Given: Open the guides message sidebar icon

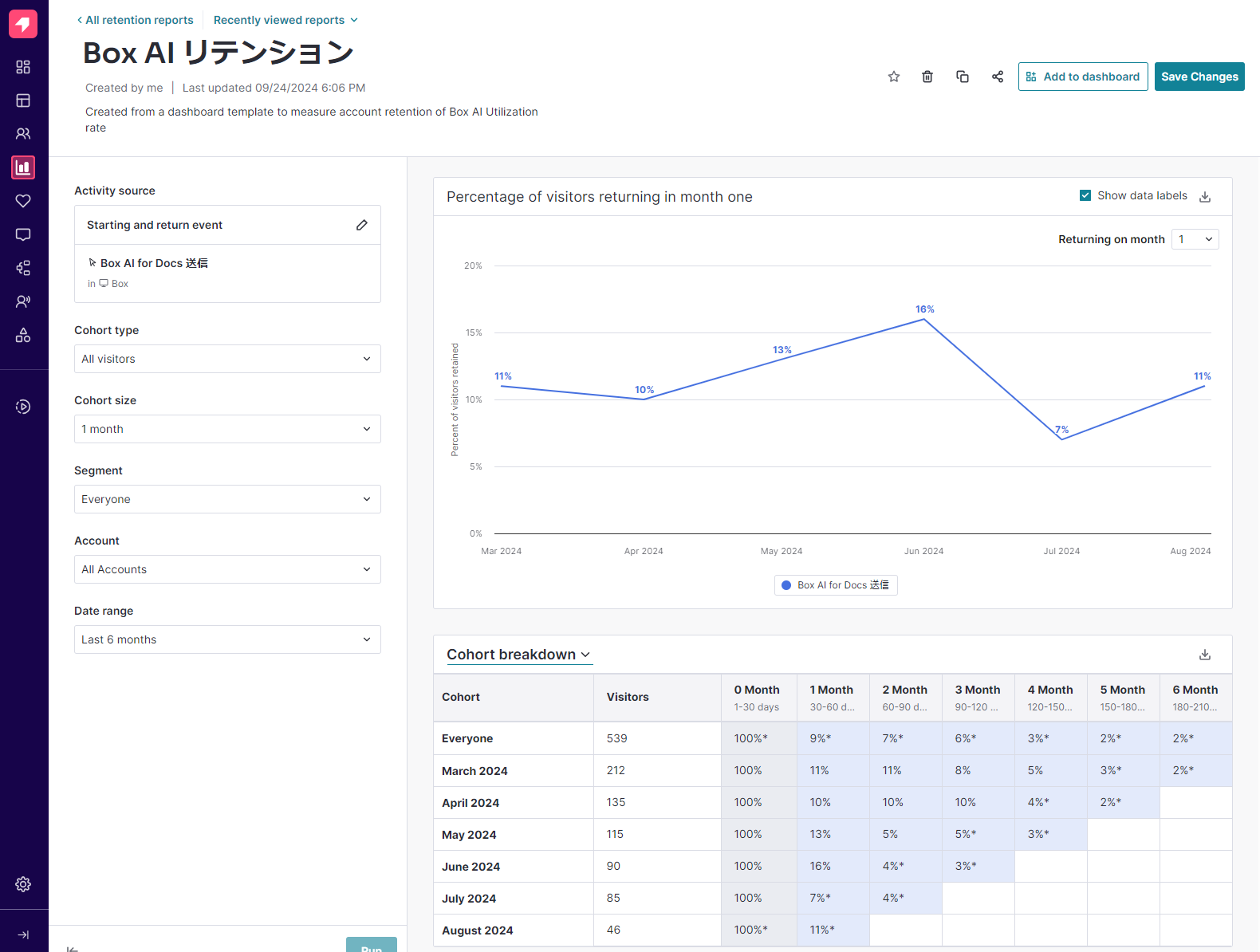Looking at the screenshot, I should coord(23,234).
